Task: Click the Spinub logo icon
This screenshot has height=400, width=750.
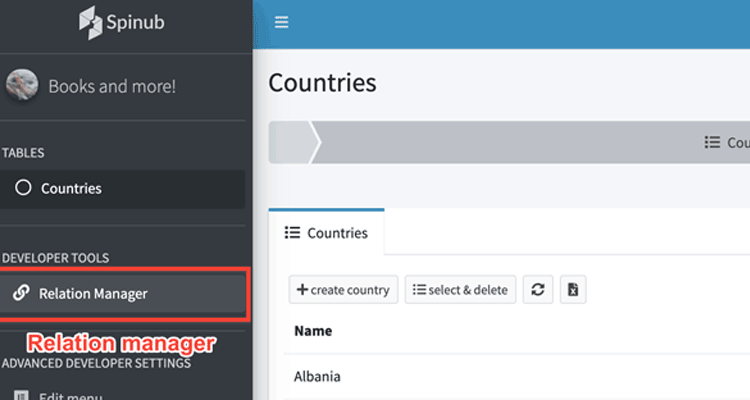Action: (x=91, y=23)
